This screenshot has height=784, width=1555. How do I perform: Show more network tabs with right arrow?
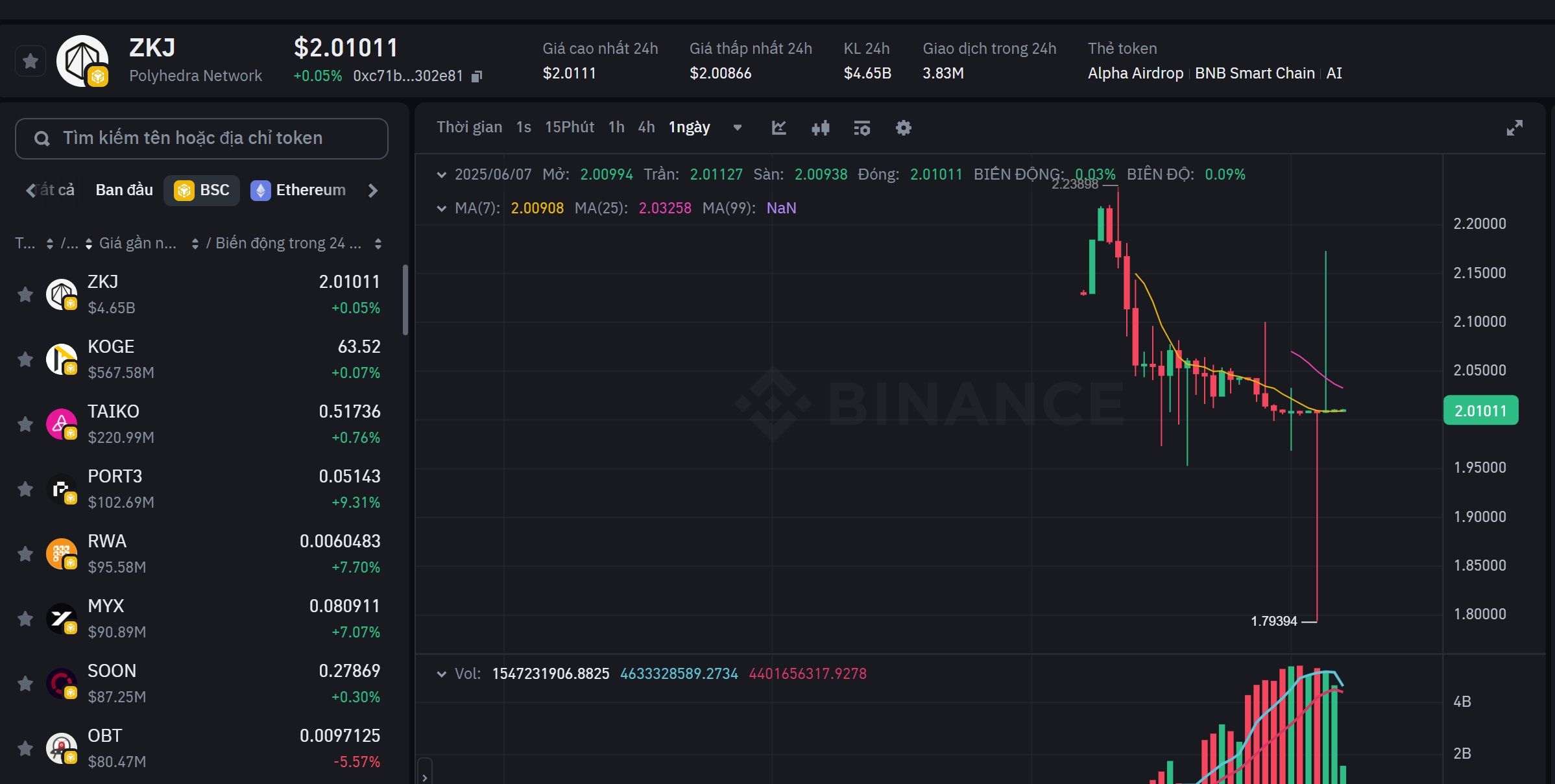click(372, 190)
